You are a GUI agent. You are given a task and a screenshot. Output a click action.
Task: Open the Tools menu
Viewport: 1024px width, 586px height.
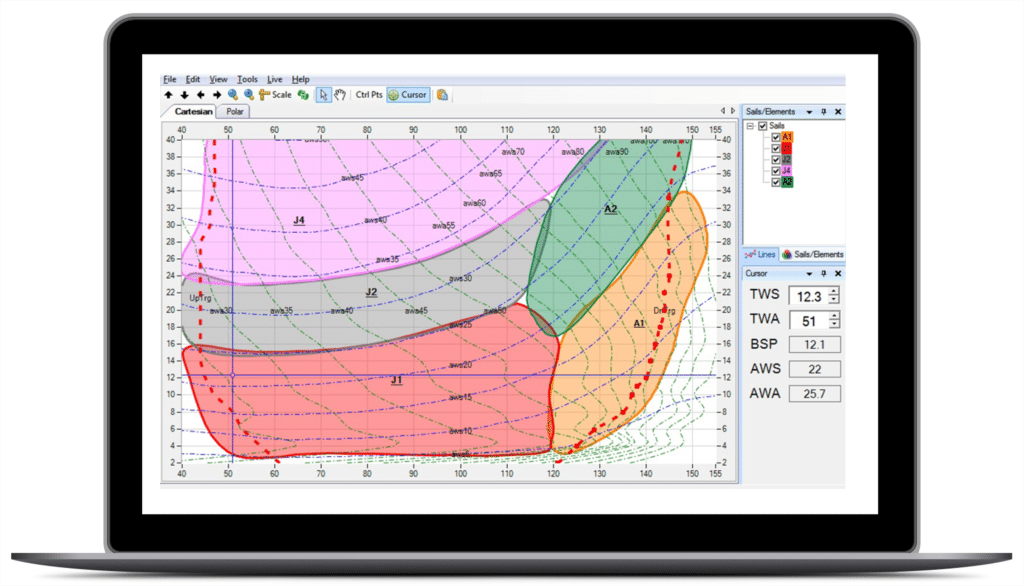coord(247,79)
